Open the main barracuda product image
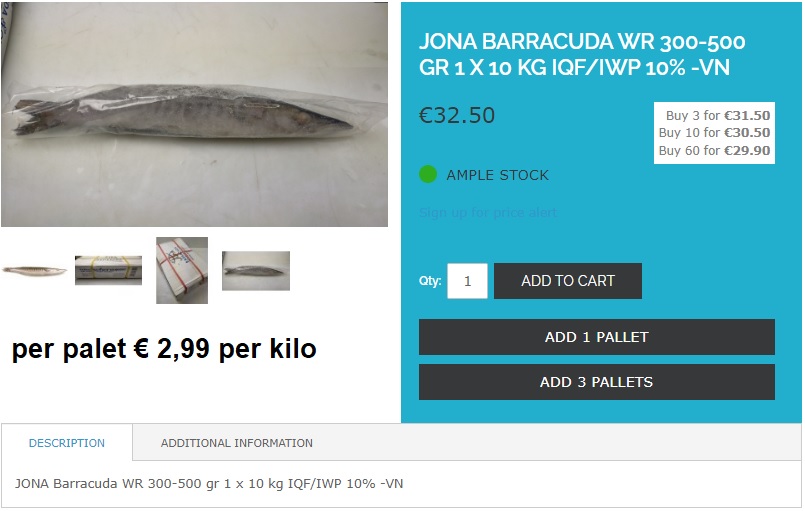Viewport: 805px width, 511px height. point(195,114)
